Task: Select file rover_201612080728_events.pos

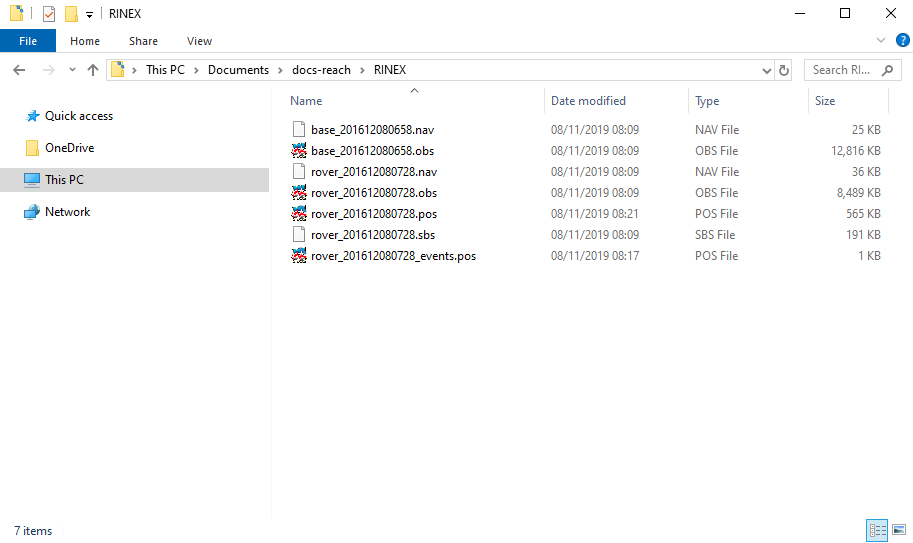Action: pyautogui.click(x=393, y=255)
